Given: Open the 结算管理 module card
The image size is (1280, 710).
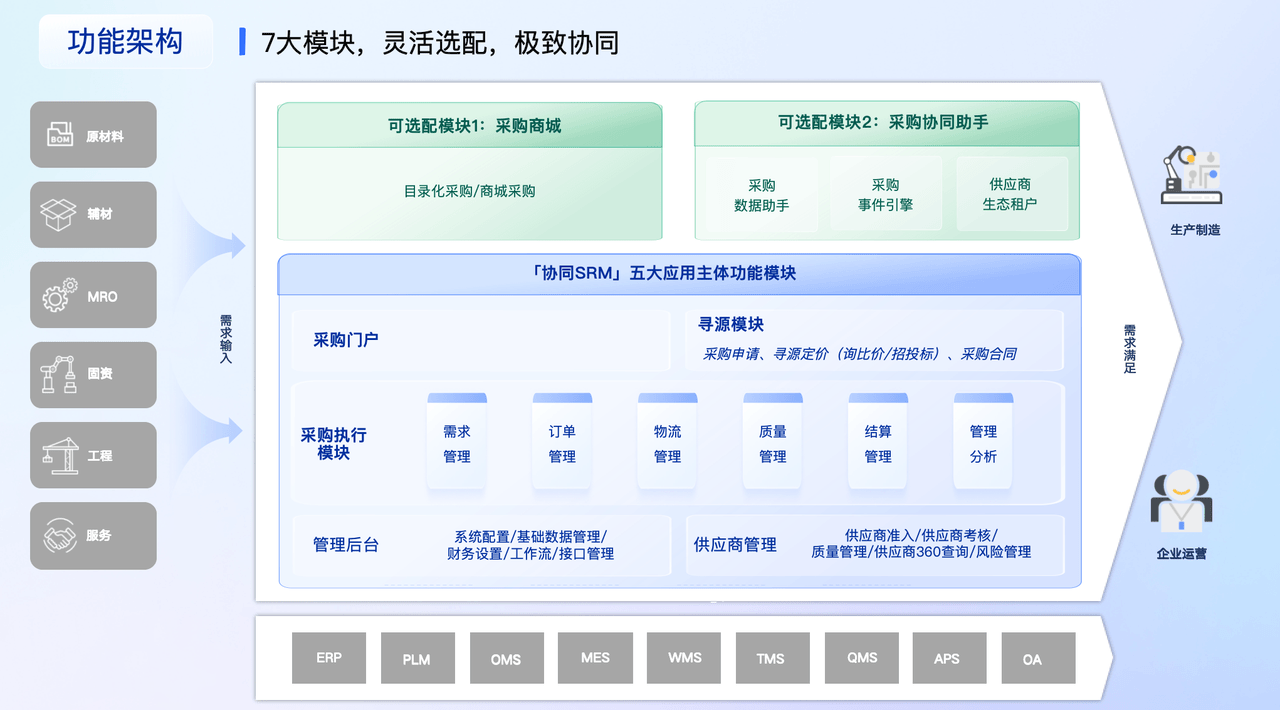Looking at the screenshot, I should pyautogui.click(x=878, y=443).
